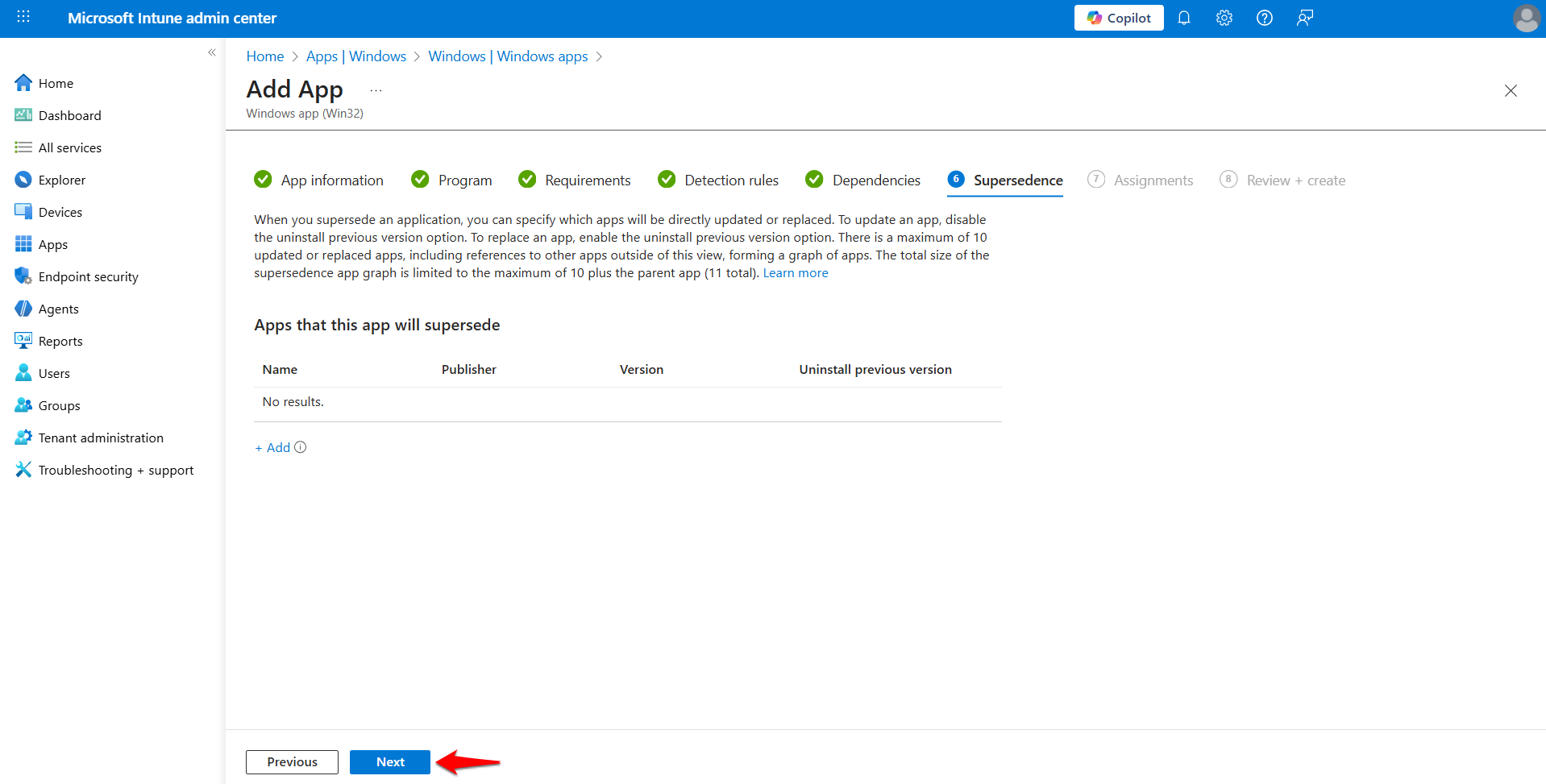Image resolution: width=1546 pixels, height=784 pixels.
Task: Click the Next button
Action: pos(390,762)
